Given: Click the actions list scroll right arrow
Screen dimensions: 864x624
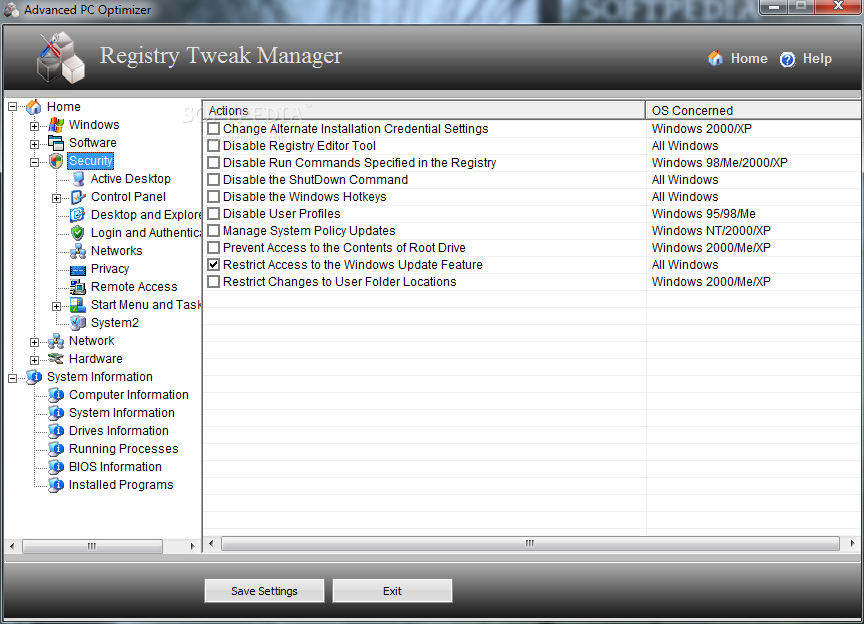Looking at the screenshot, I should click(x=852, y=544).
